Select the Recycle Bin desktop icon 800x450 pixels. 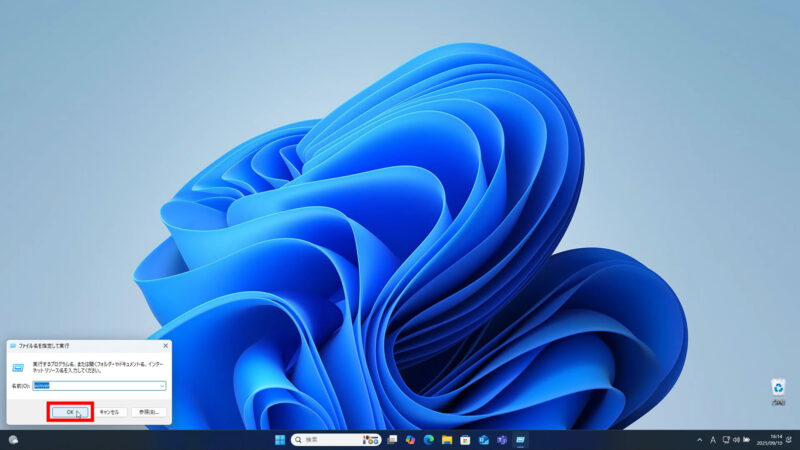[x=777, y=390]
